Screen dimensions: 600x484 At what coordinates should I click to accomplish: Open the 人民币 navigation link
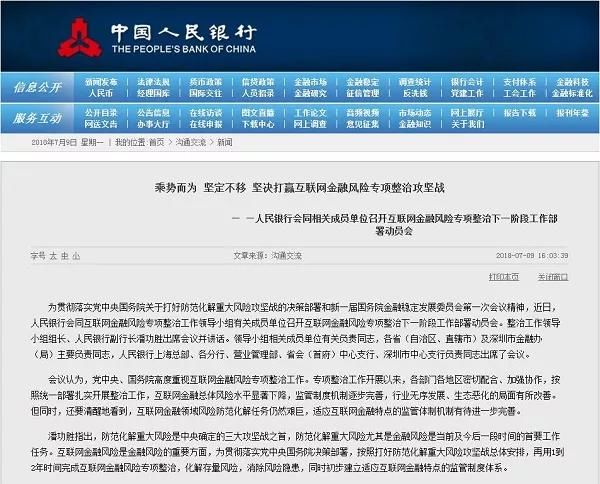pos(101,93)
